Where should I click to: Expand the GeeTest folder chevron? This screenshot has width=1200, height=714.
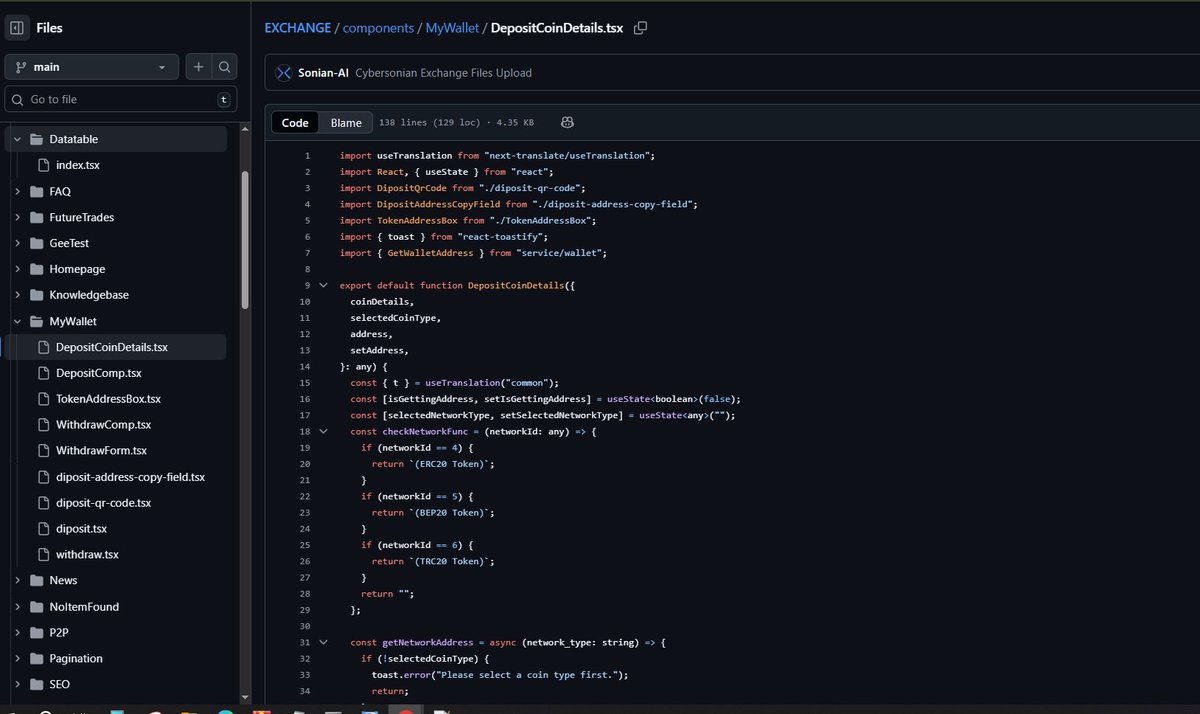pos(18,243)
